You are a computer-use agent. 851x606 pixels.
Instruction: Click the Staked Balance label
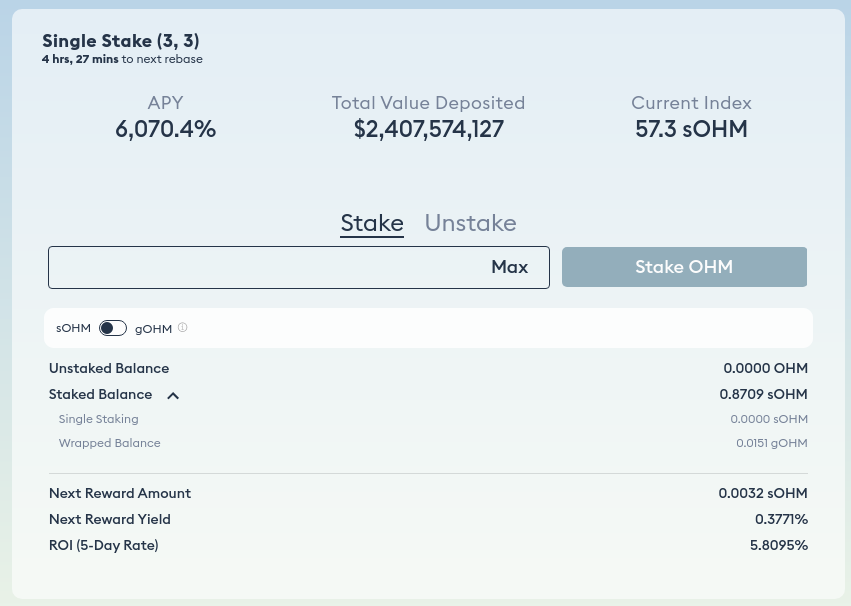[x=100, y=394]
